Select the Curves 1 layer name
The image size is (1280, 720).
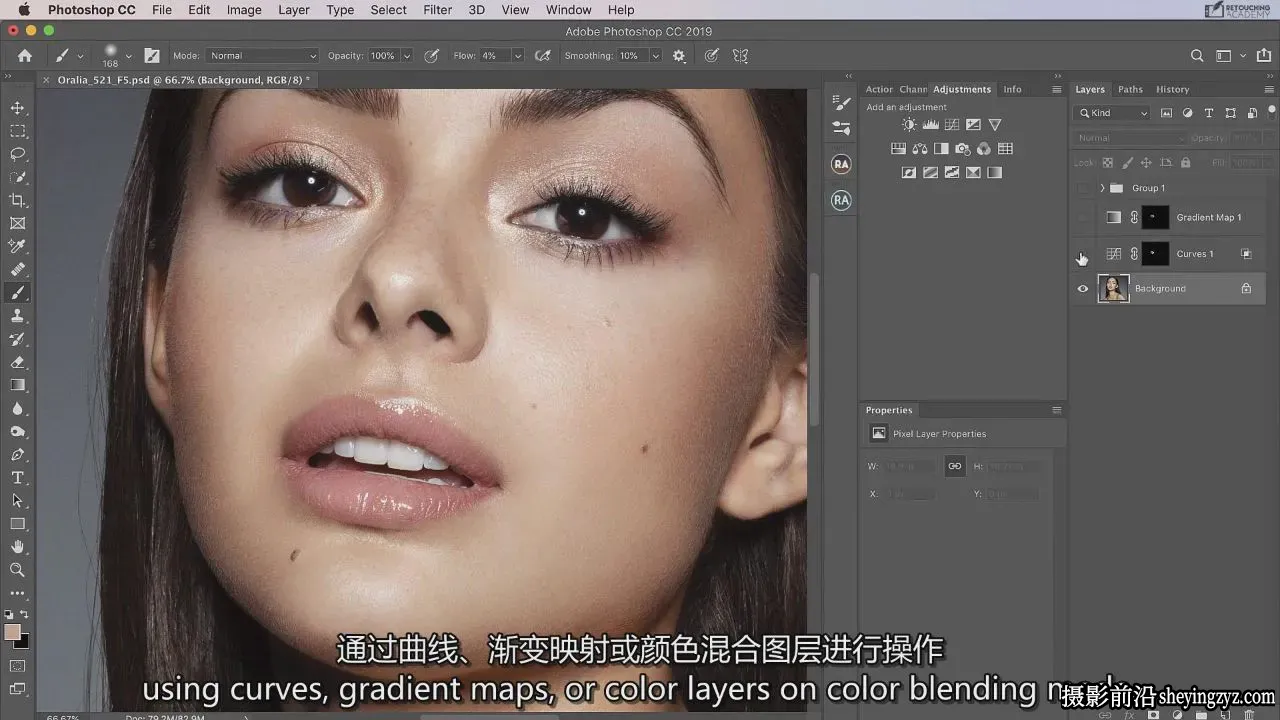[1194, 254]
